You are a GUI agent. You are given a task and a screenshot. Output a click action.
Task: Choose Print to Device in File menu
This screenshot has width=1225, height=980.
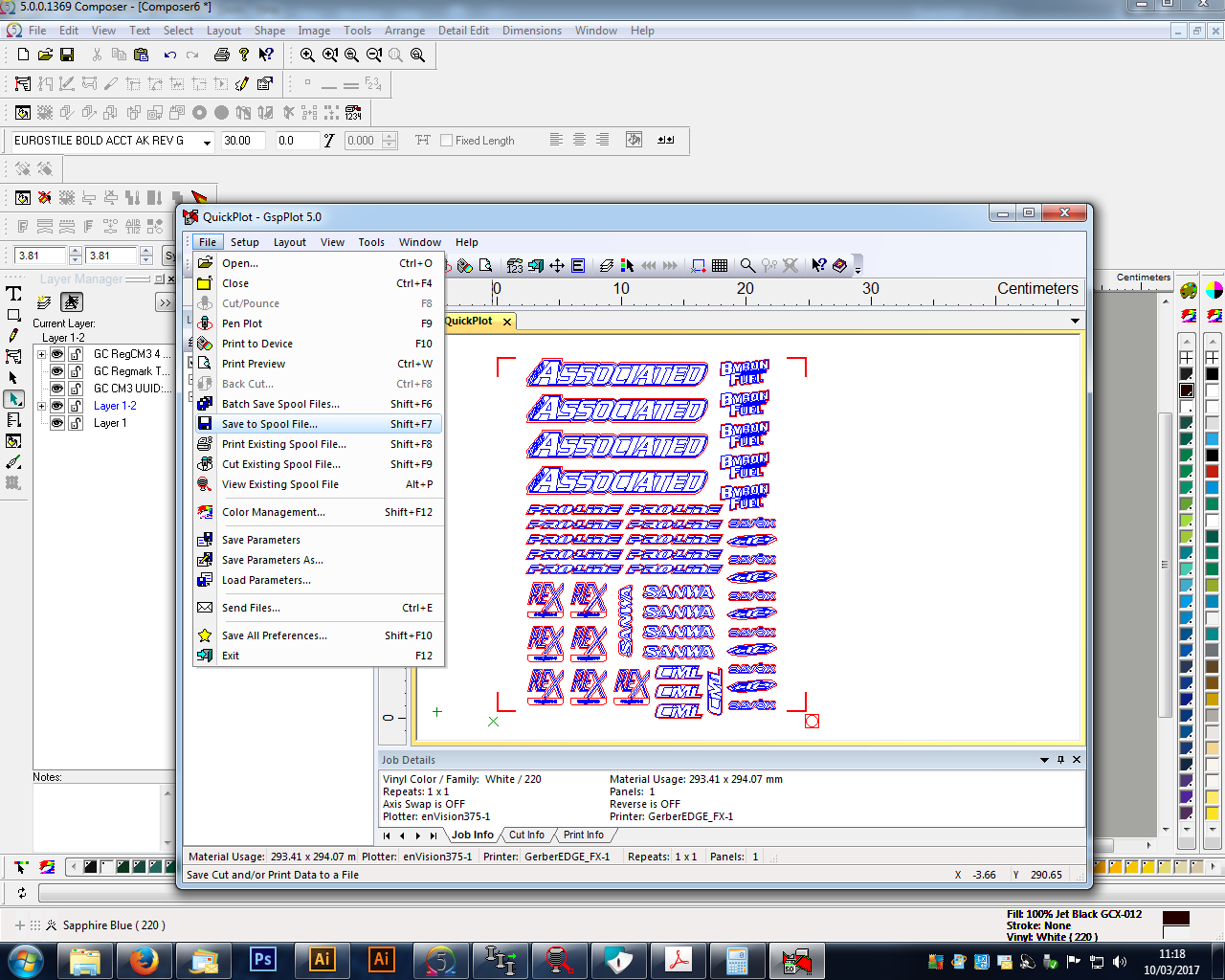pyautogui.click(x=318, y=344)
